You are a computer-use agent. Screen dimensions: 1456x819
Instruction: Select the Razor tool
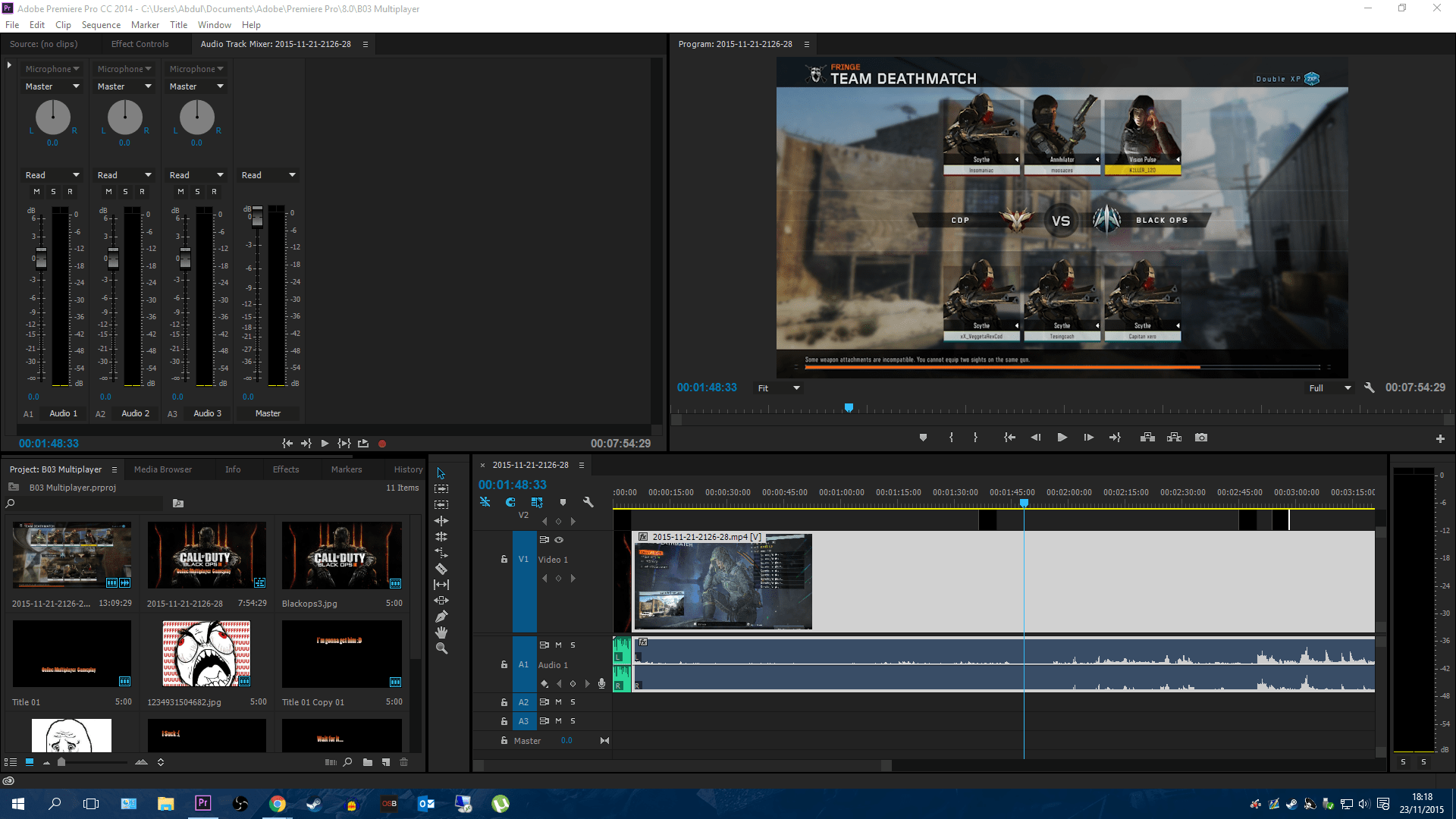pyautogui.click(x=441, y=569)
